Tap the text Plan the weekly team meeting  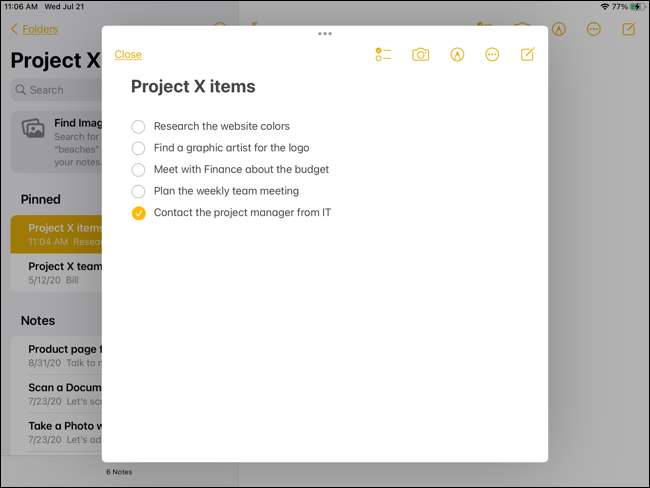point(226,191)
